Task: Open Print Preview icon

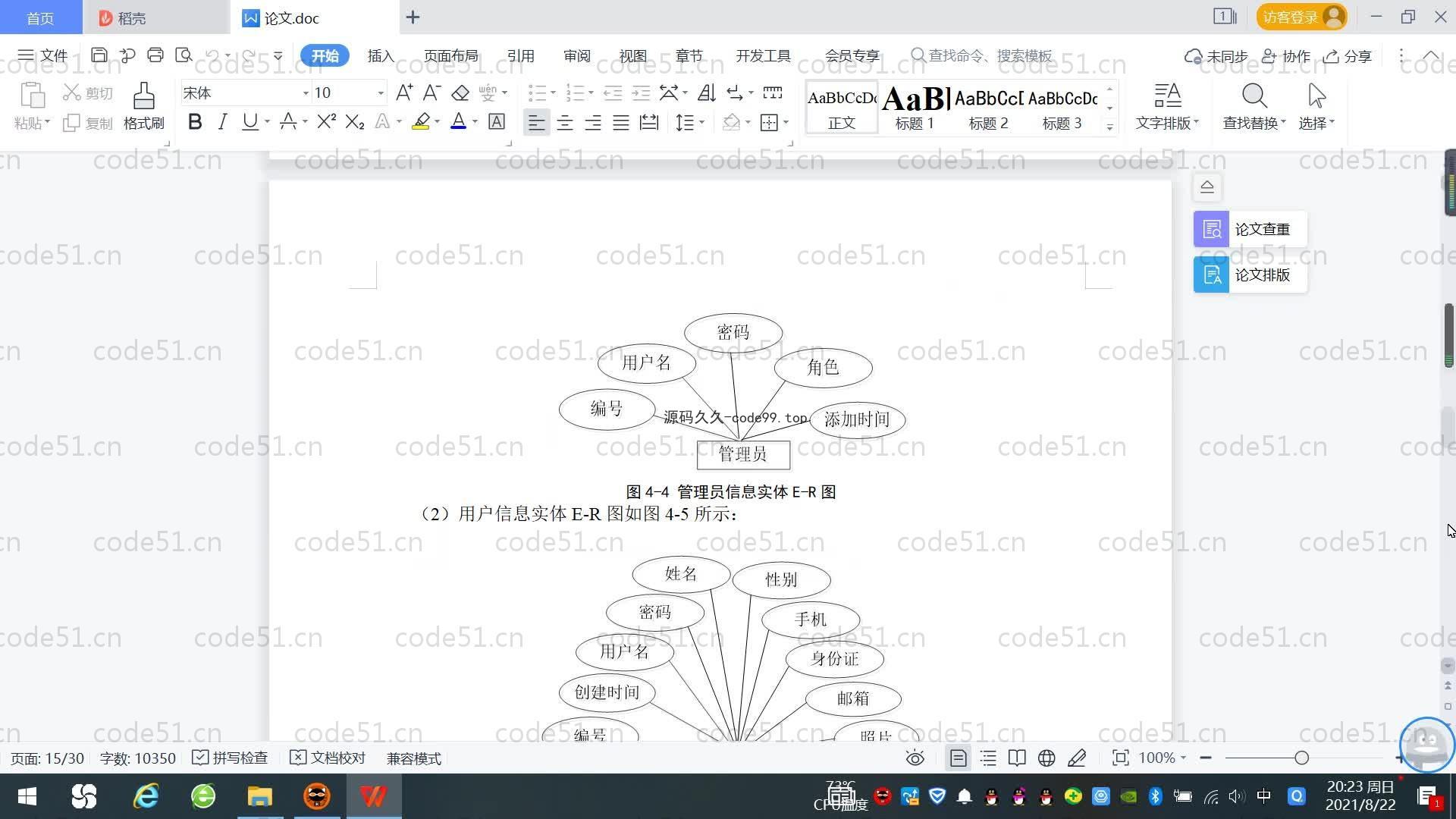Action: click(x=184, y=55)
